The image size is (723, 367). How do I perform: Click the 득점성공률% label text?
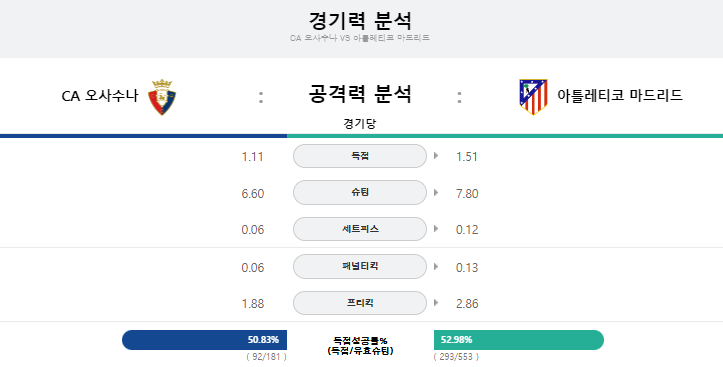(x=360, y=341)
